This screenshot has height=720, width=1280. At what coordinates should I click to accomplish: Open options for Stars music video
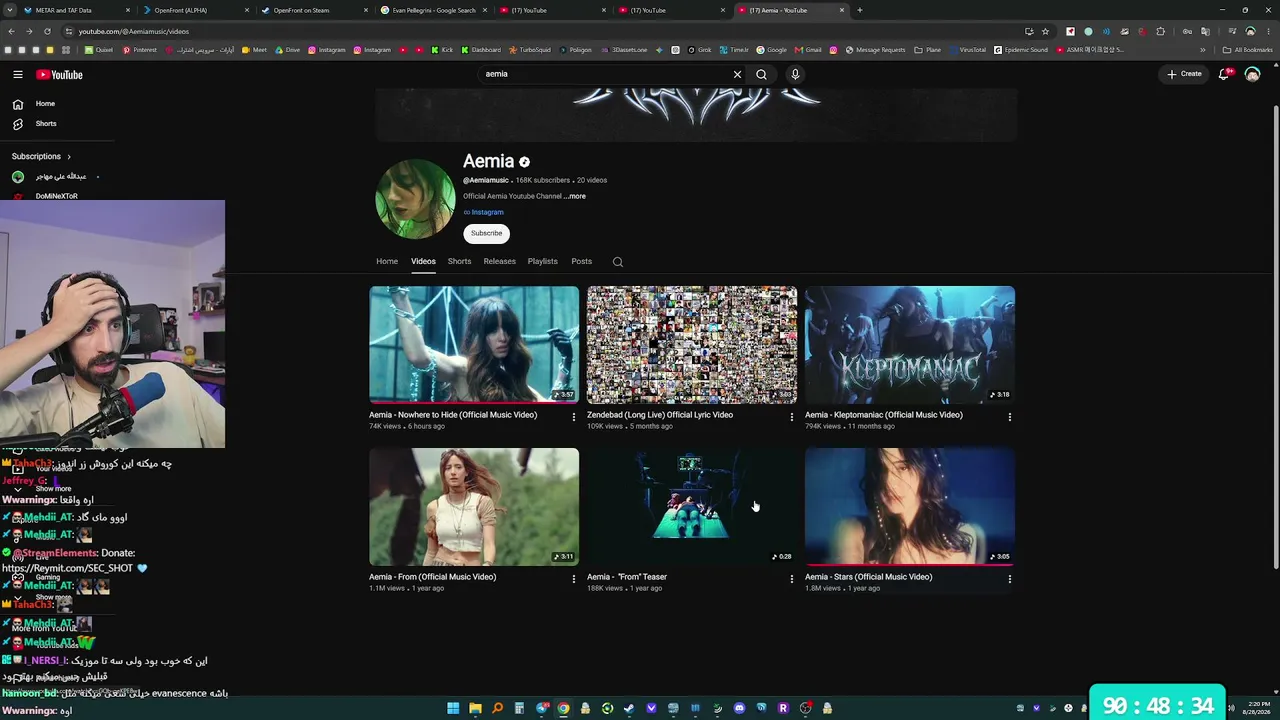pos(1009,579)
